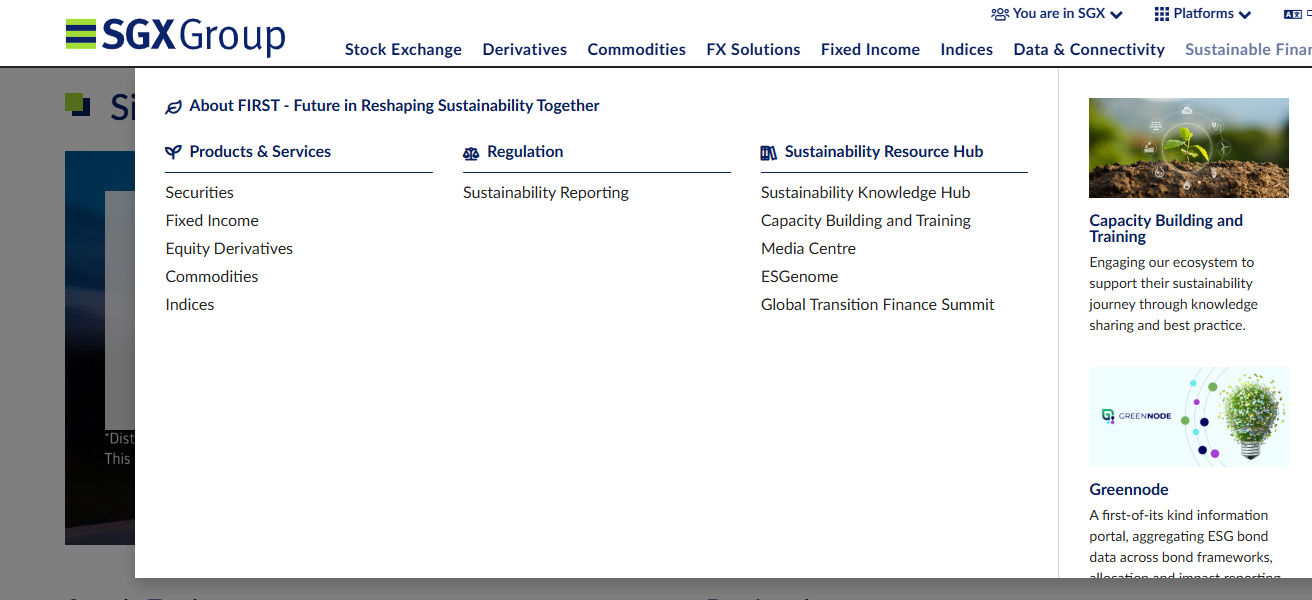Image resolution: width=1312 pixels, height=600 pixels.
Task: Open Global Transition Finance Summit
Action: pos(877,304)
